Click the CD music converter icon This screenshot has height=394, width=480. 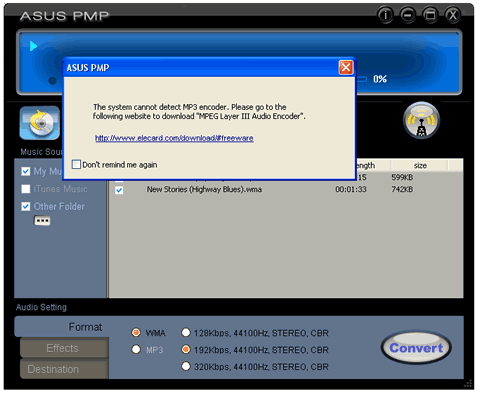pyautogui.click(x=40, y=123)
